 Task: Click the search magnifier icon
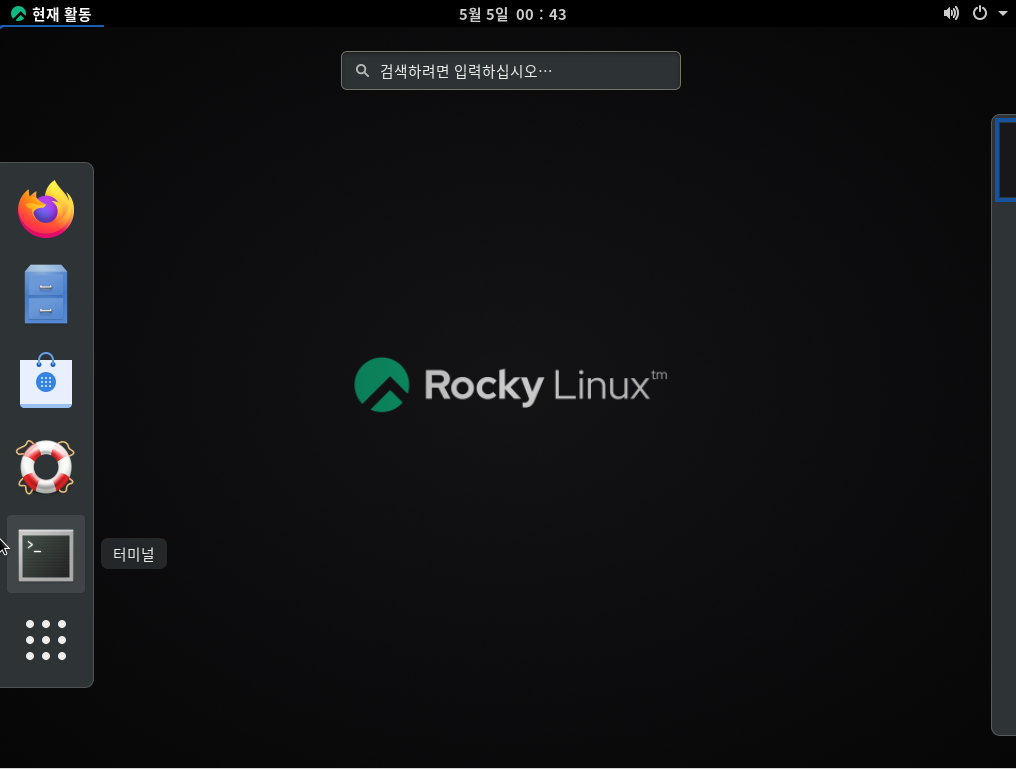click(363, 71)
